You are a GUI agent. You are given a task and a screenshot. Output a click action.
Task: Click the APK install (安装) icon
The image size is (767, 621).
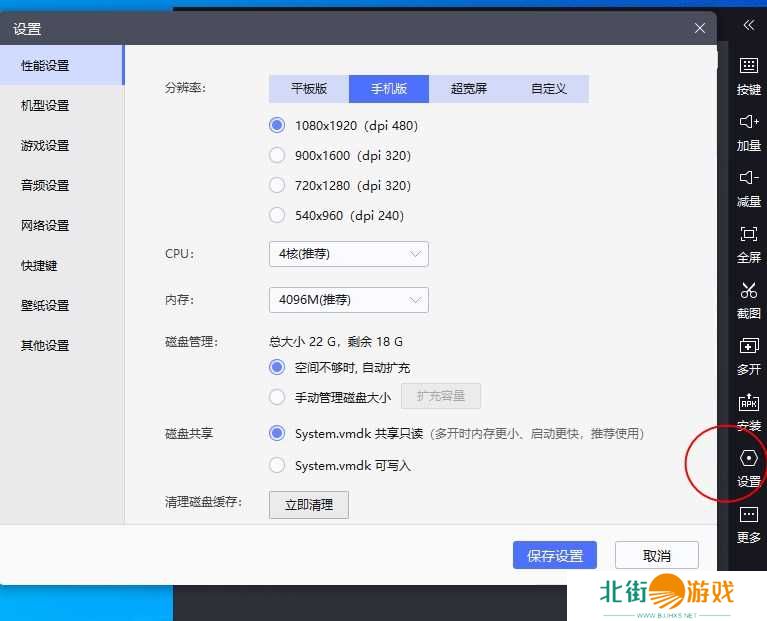[748, 402]
